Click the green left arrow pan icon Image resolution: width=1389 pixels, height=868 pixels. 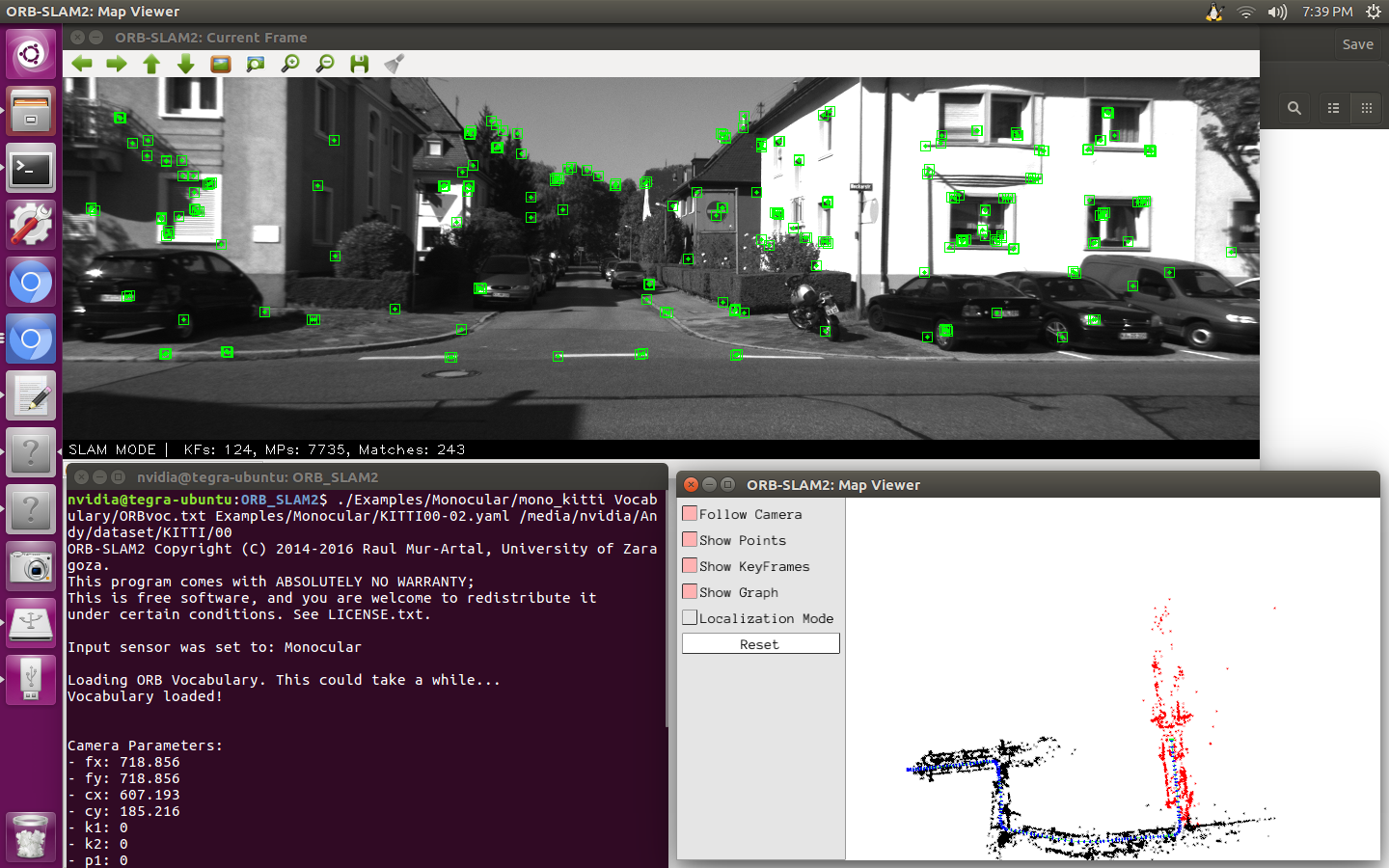(x=82, y=64)
